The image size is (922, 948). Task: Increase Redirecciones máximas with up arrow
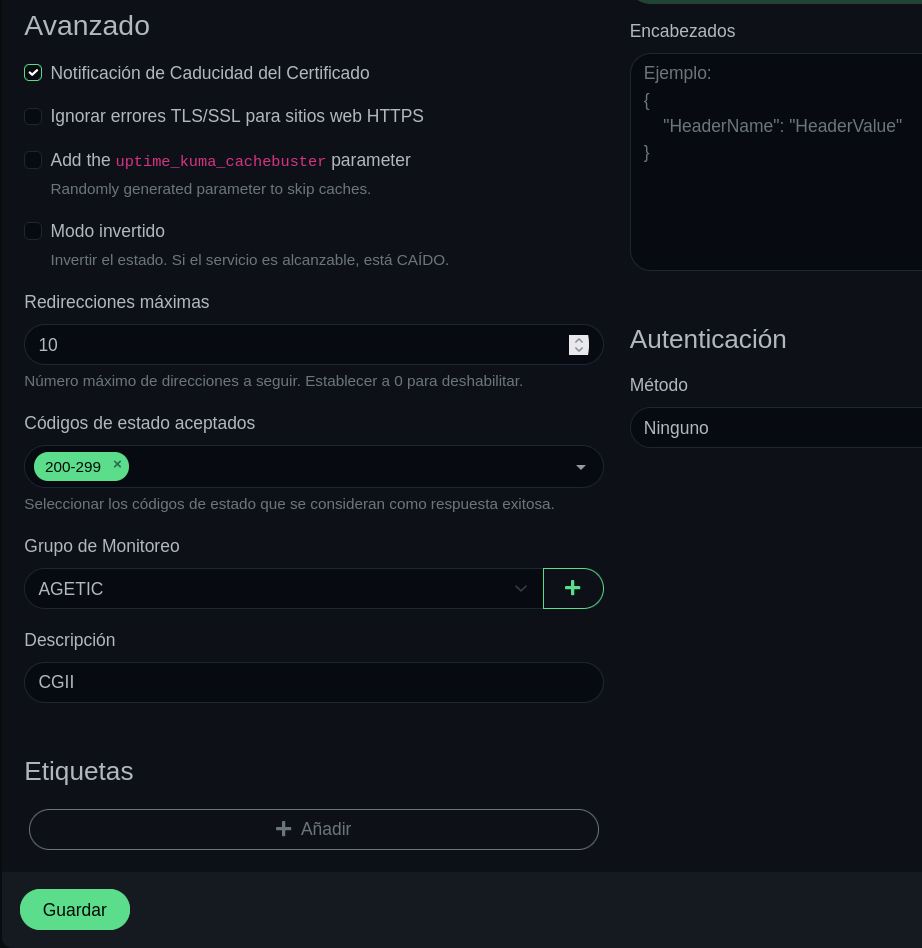(x=579, y=340)
